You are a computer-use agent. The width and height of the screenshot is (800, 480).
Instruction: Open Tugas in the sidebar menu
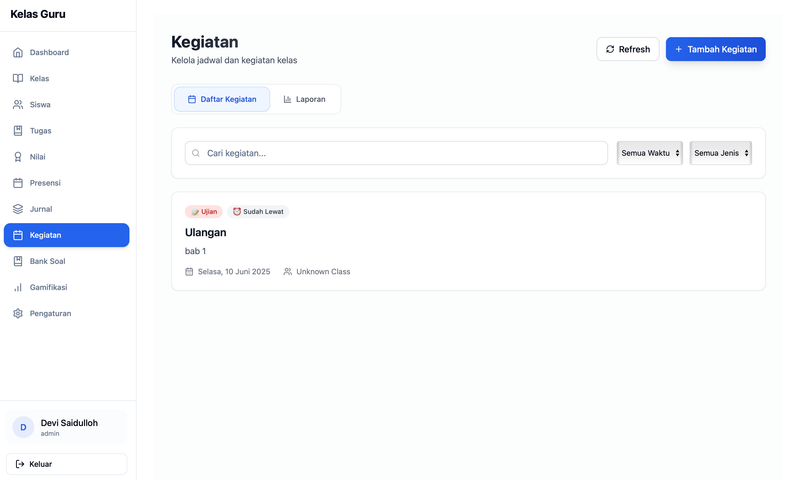(40, 131)
